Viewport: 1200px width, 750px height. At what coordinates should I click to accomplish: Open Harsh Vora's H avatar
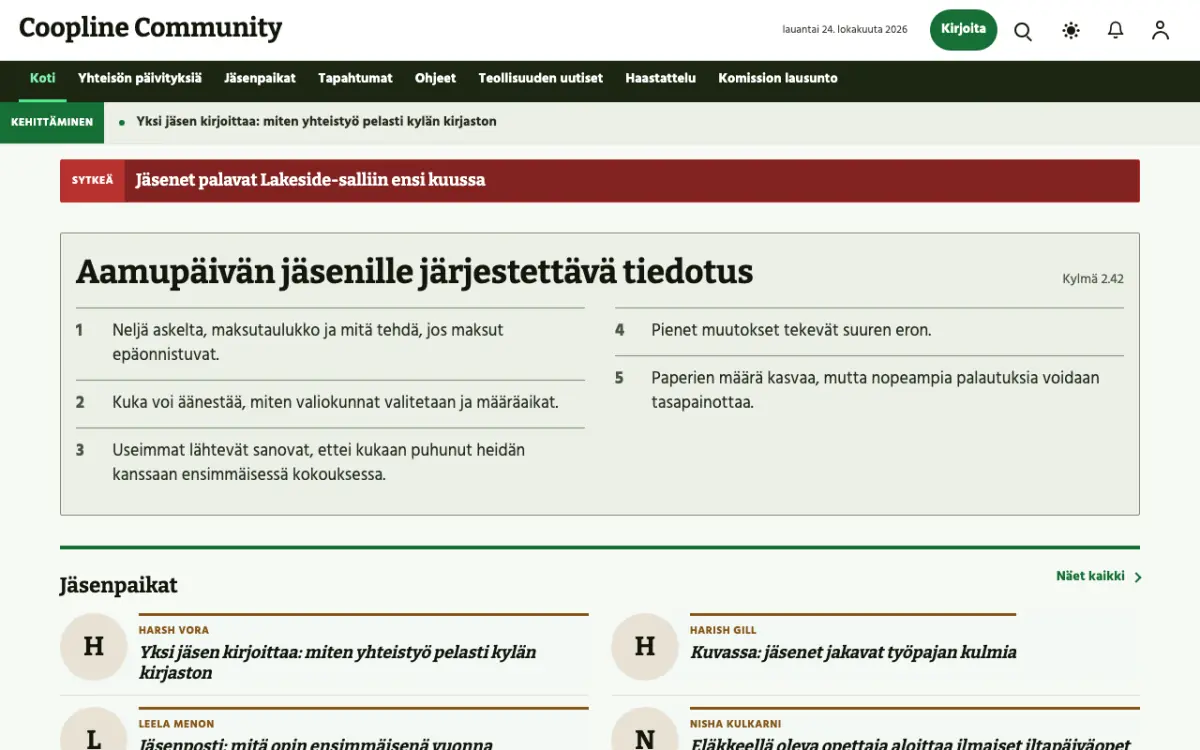click(x=93, y=646)
